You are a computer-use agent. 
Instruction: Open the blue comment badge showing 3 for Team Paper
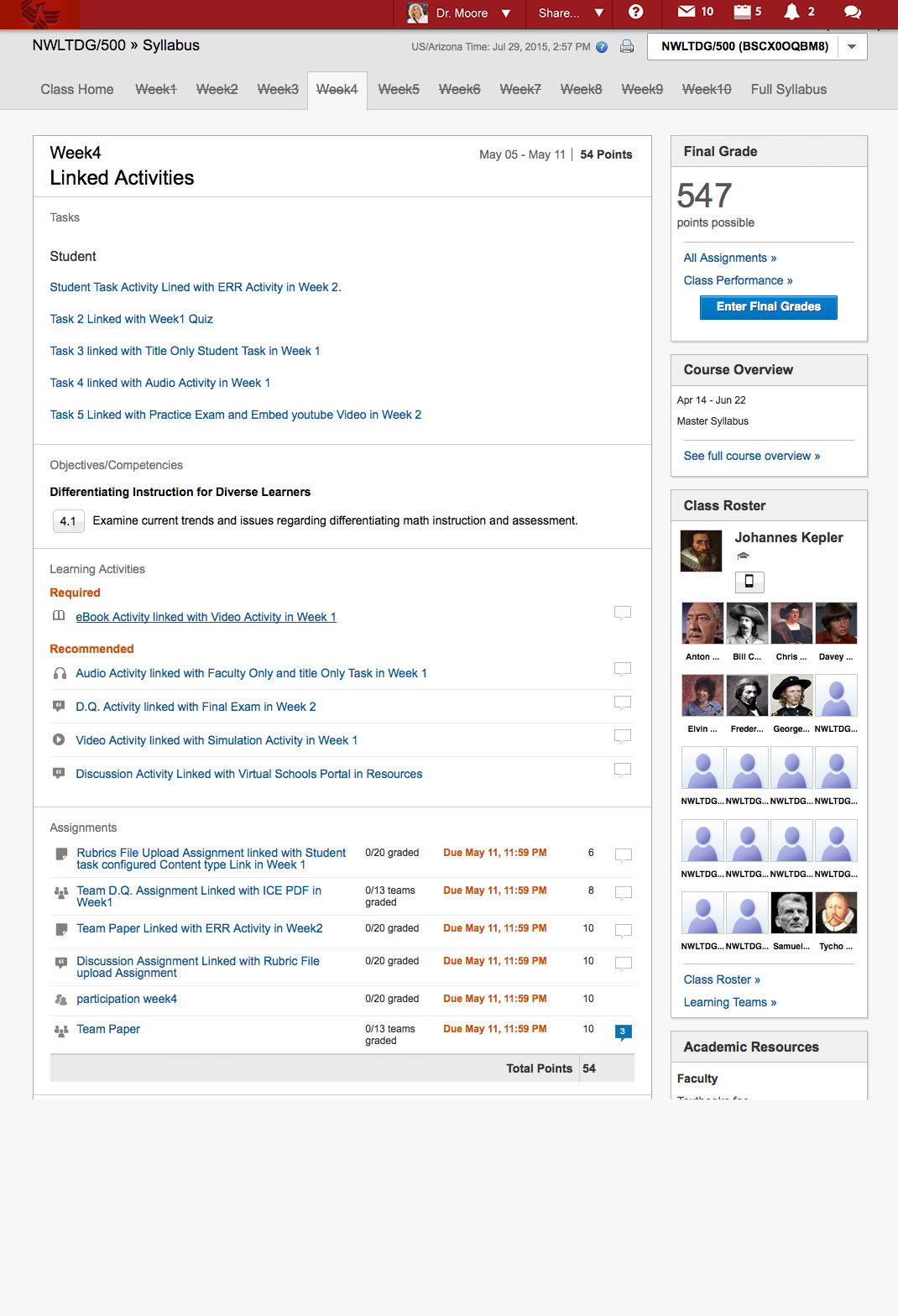click(624, 1032)
